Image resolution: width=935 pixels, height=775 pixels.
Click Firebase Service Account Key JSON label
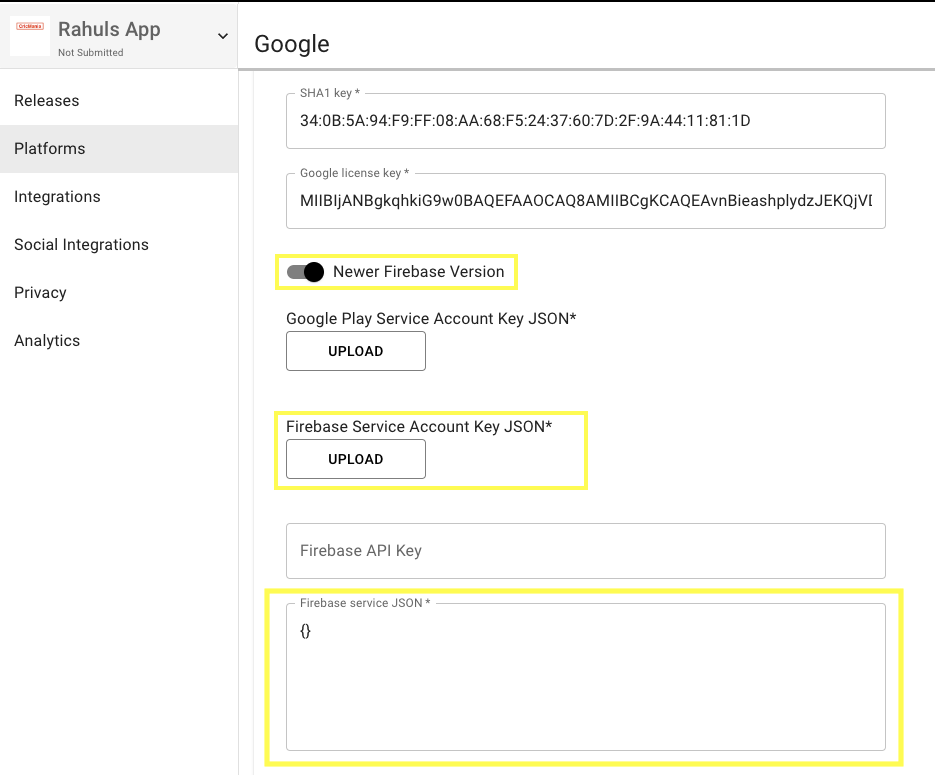tap(419, 427)
